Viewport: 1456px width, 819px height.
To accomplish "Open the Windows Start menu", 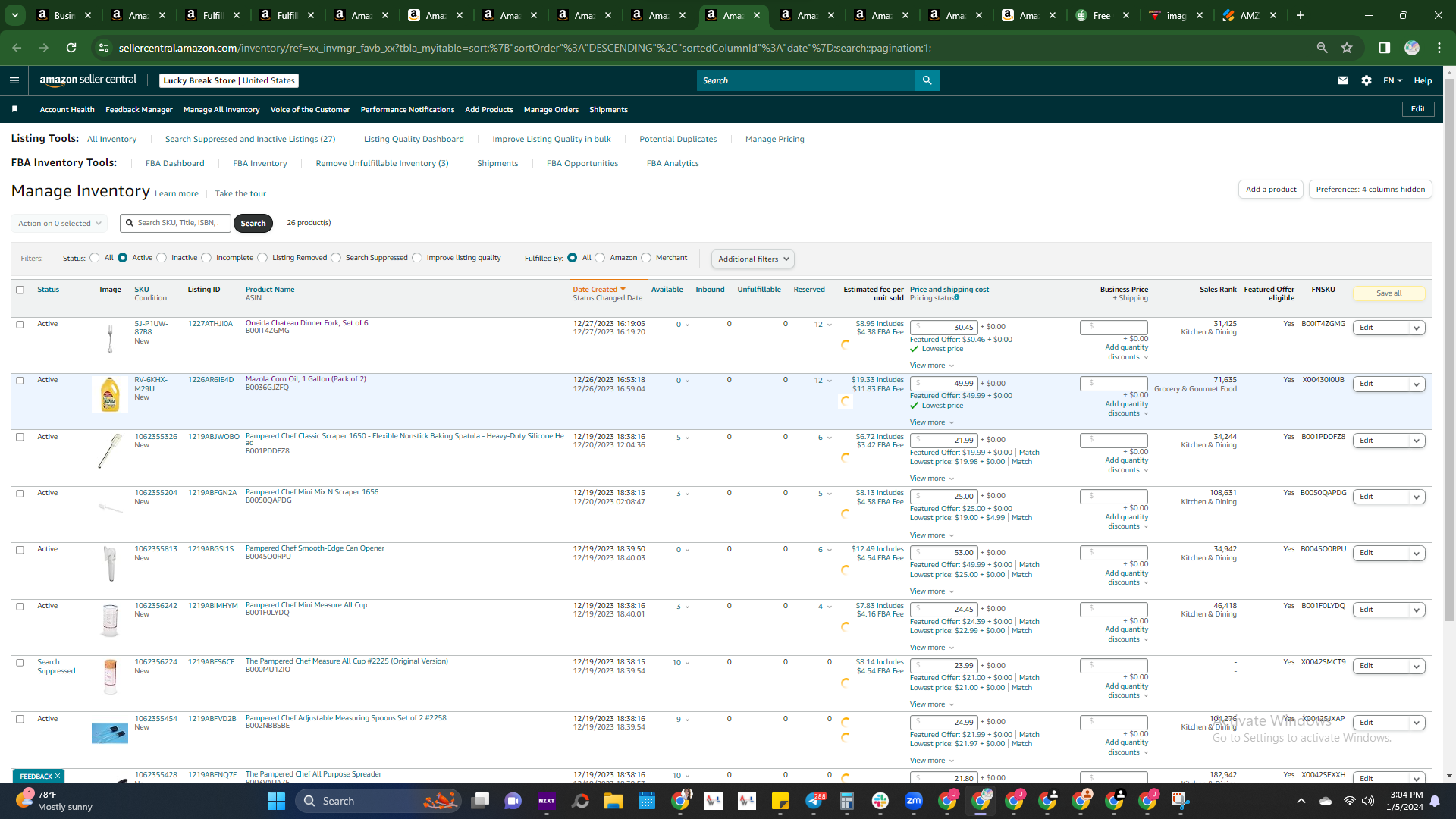I will point(276,801).
